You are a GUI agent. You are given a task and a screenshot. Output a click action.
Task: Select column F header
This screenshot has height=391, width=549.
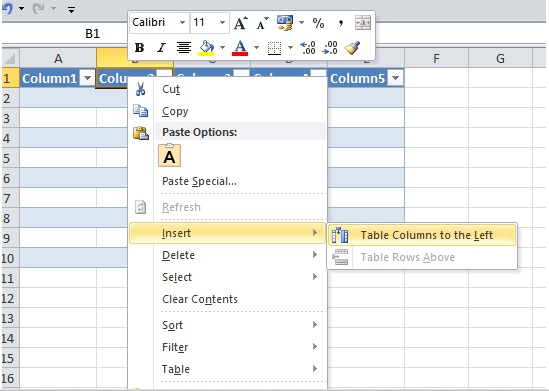click(x=436, y=58)
